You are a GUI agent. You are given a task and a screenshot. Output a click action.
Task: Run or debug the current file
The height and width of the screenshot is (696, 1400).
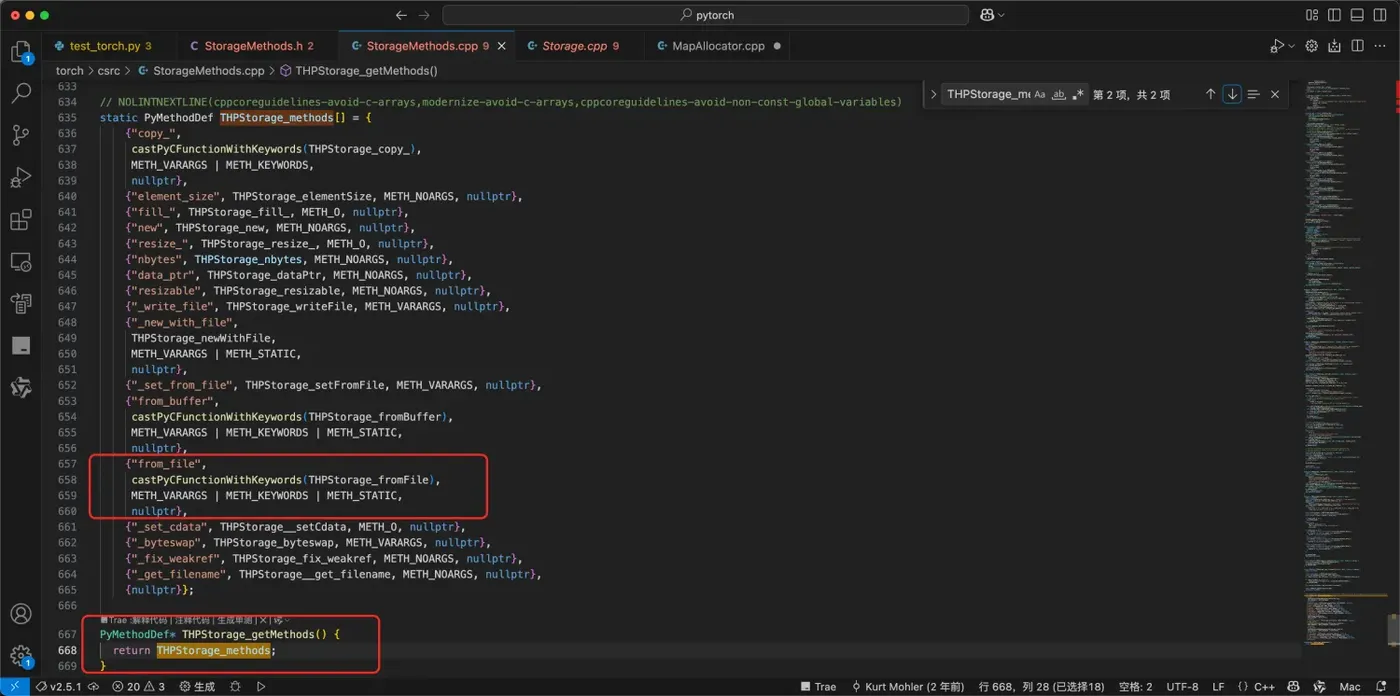point(1277,46)
